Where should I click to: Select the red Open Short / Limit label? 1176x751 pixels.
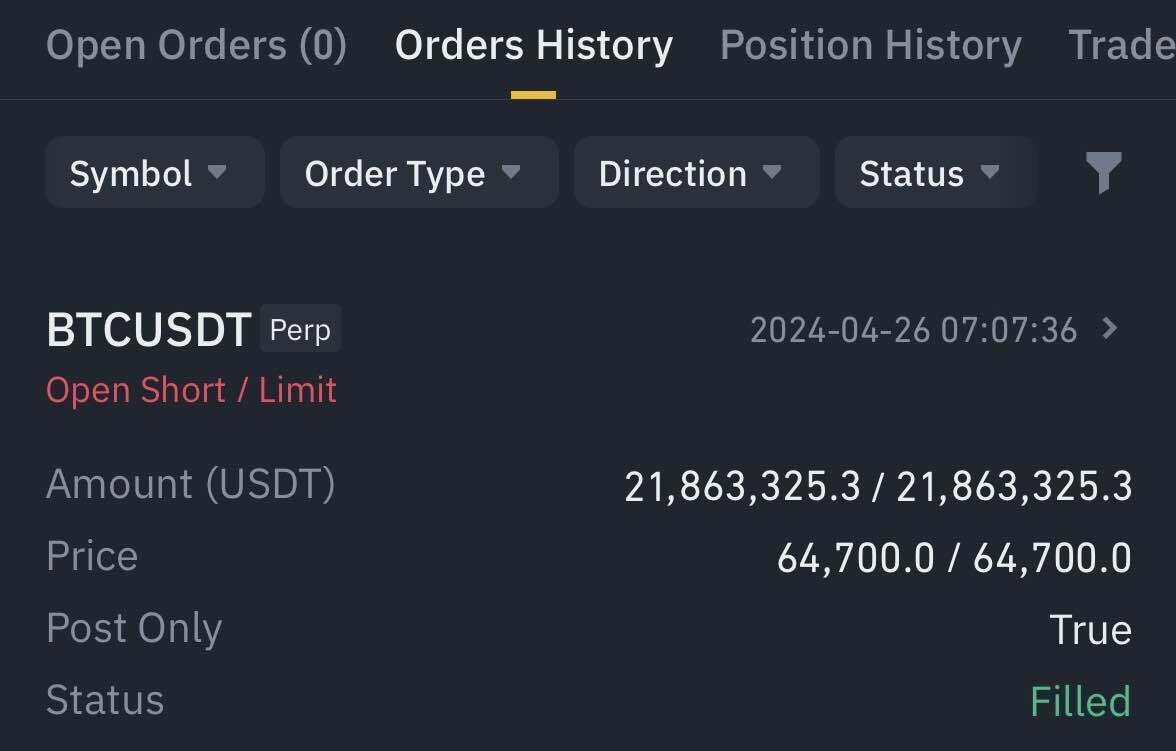(191, 389)
